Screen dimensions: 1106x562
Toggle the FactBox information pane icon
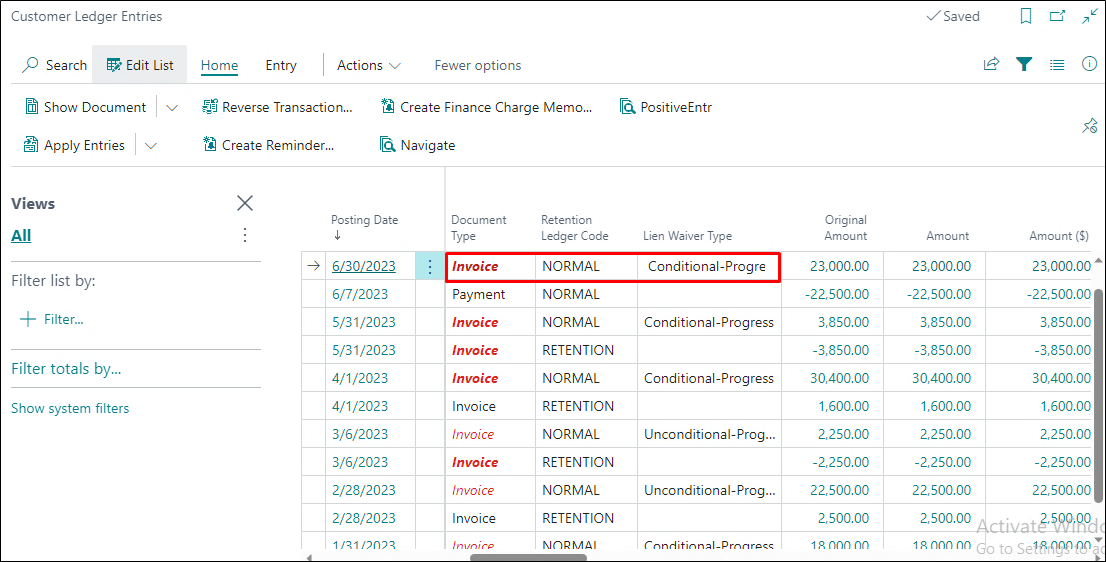[1089, 65]
